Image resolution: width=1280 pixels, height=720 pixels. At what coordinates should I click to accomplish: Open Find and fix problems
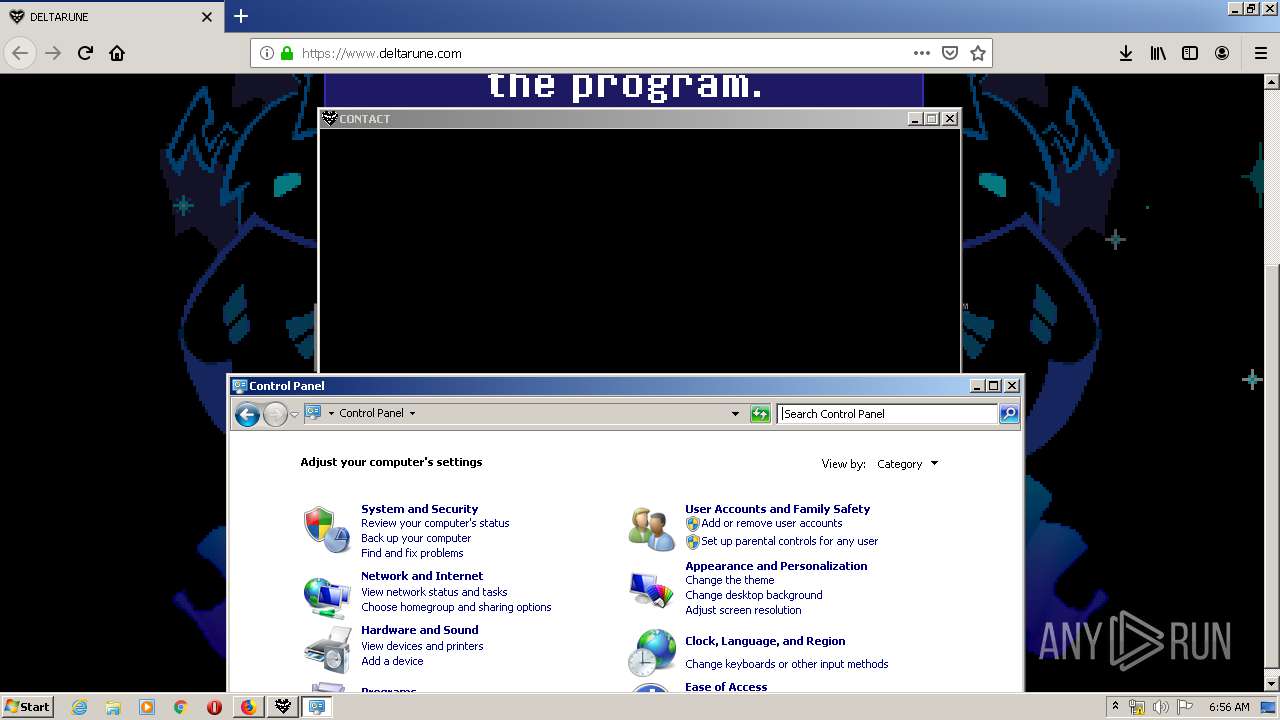(412, 553)
